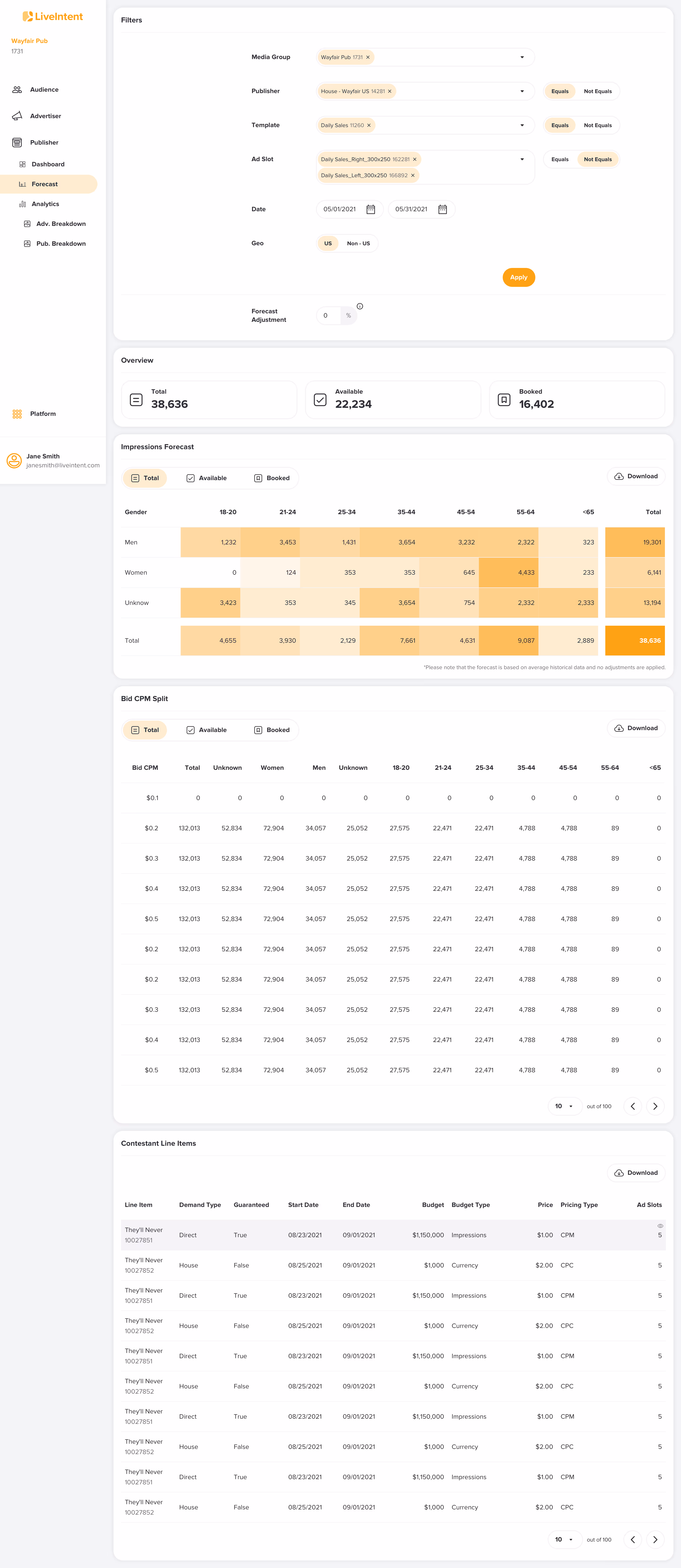This screenshot has height=1568, width=681.
Task: Select Available tab in Bid CPM Split
Action: tap(206, 730)
